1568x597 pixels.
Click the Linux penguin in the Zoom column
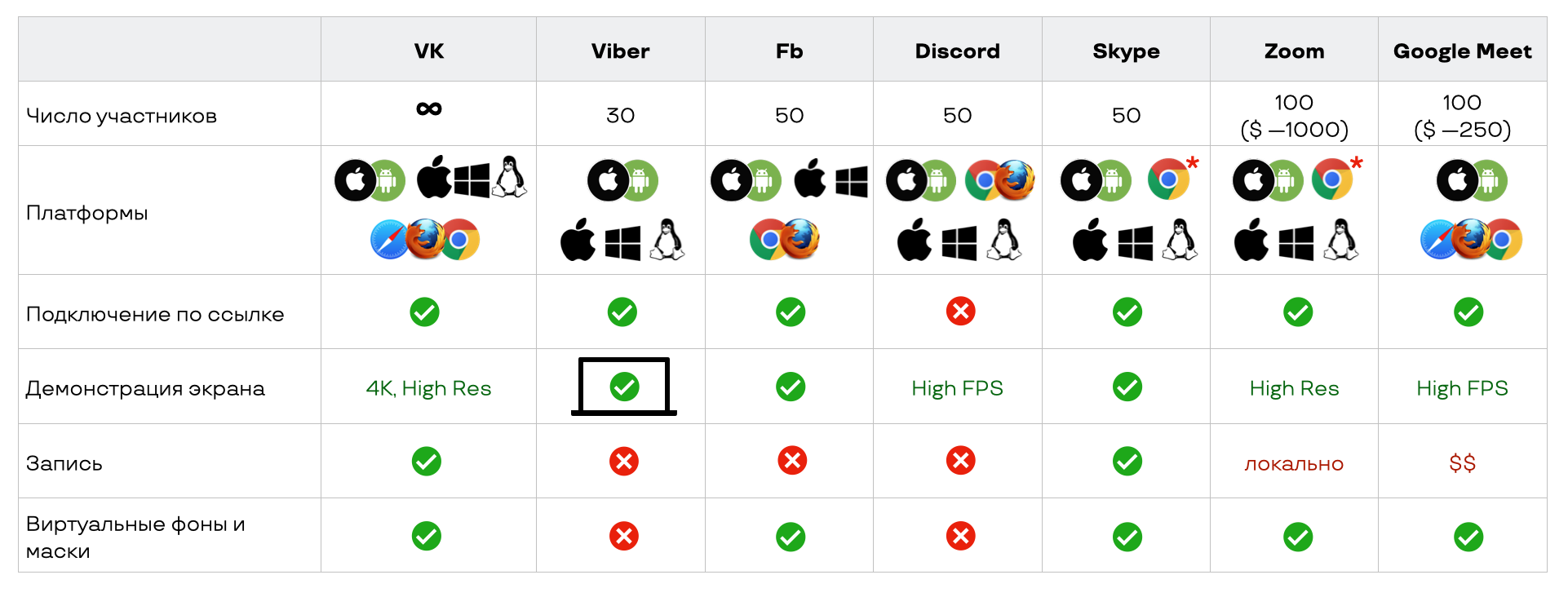click(1341, 241)
